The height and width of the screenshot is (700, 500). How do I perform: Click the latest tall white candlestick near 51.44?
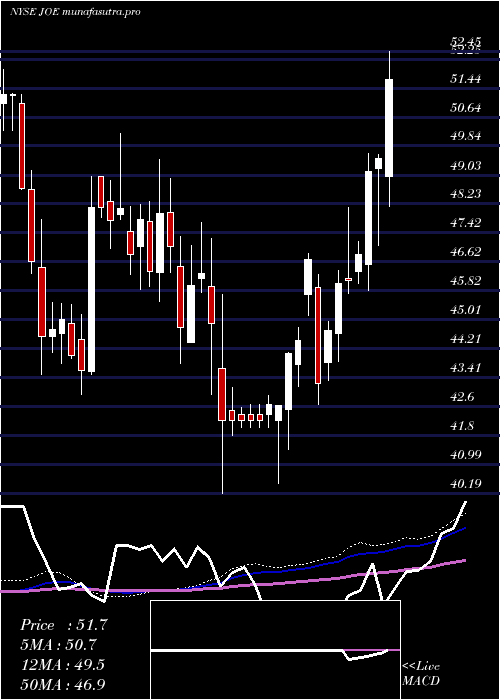point(389,128)
